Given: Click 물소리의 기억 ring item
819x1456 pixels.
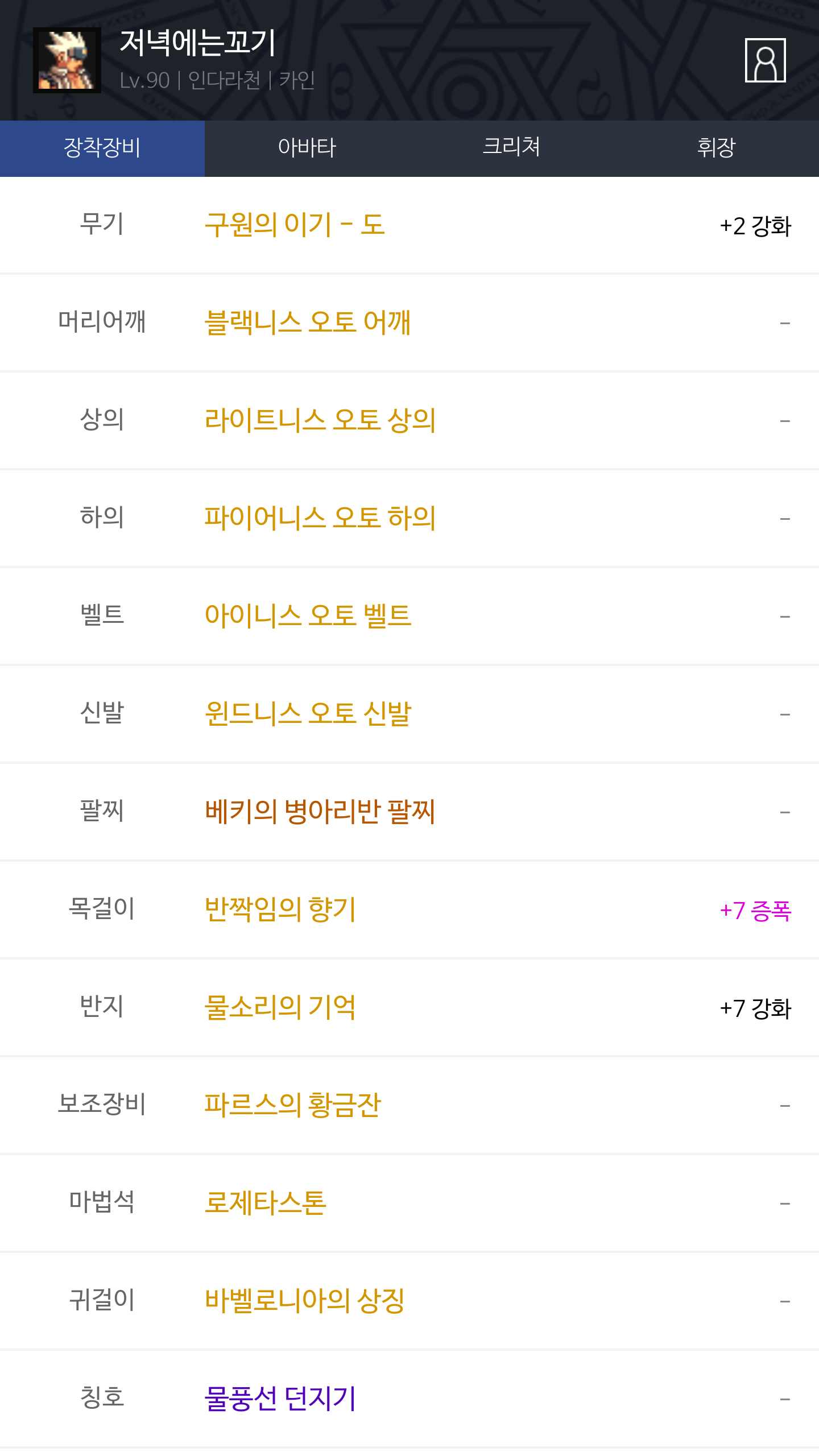Looking at the screenshot, I should click(x=280, y=1007).
